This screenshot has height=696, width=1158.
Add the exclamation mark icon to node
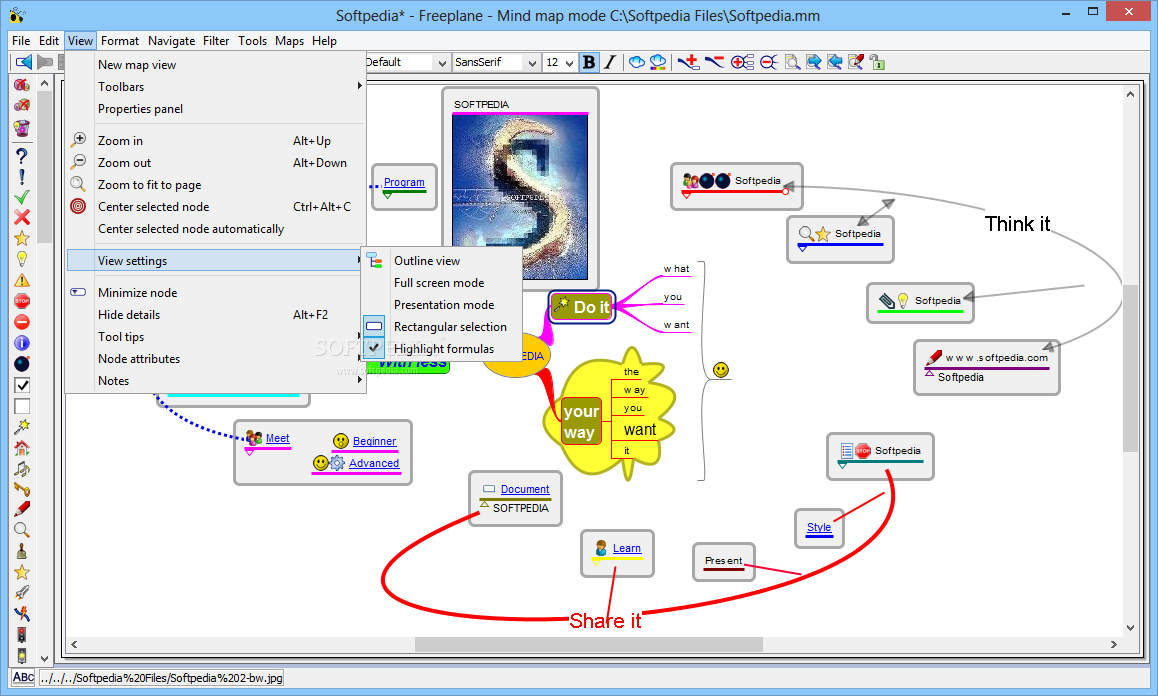(x=22, y=177)
